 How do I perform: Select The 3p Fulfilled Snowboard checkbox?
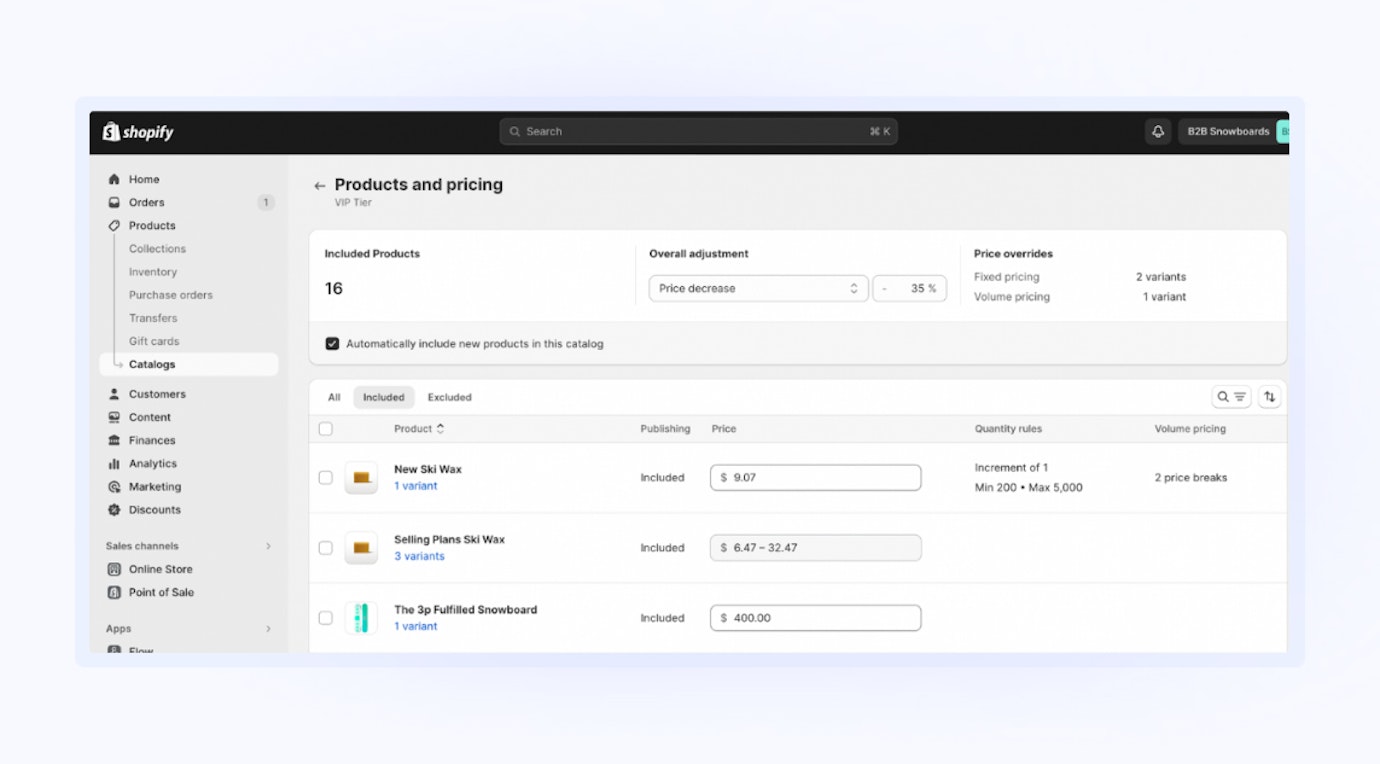(325, 617)
